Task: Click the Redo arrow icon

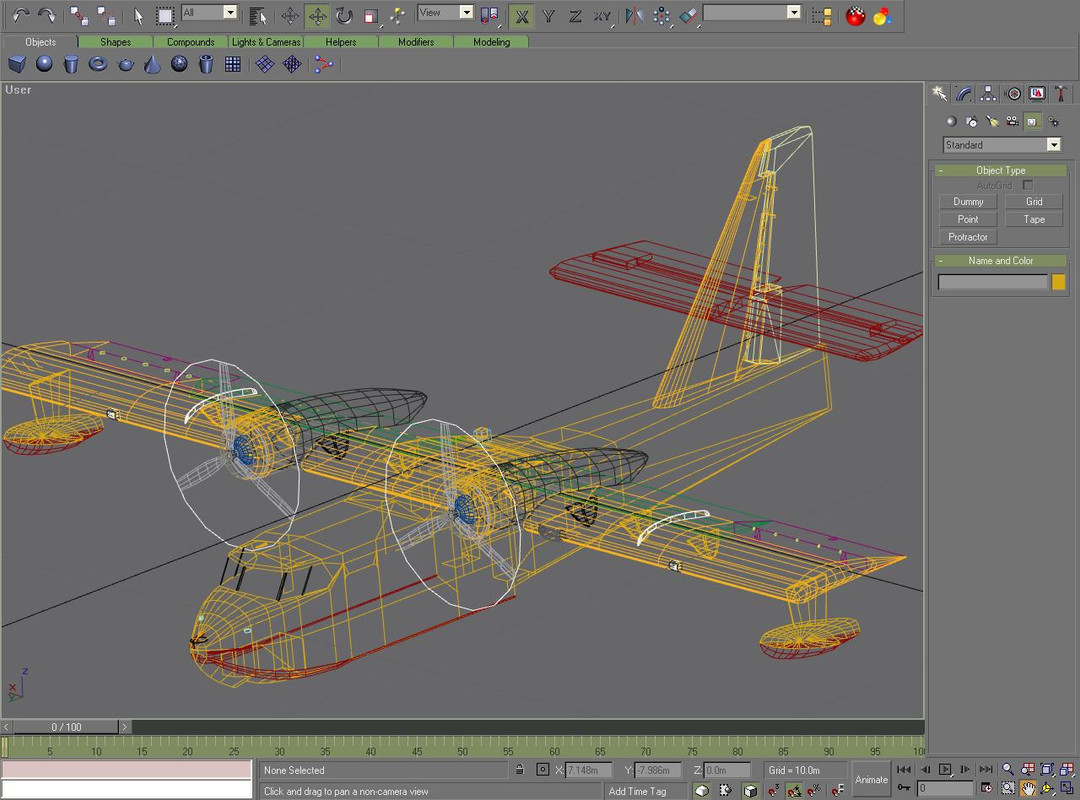Action: click(x=47, y=15)
